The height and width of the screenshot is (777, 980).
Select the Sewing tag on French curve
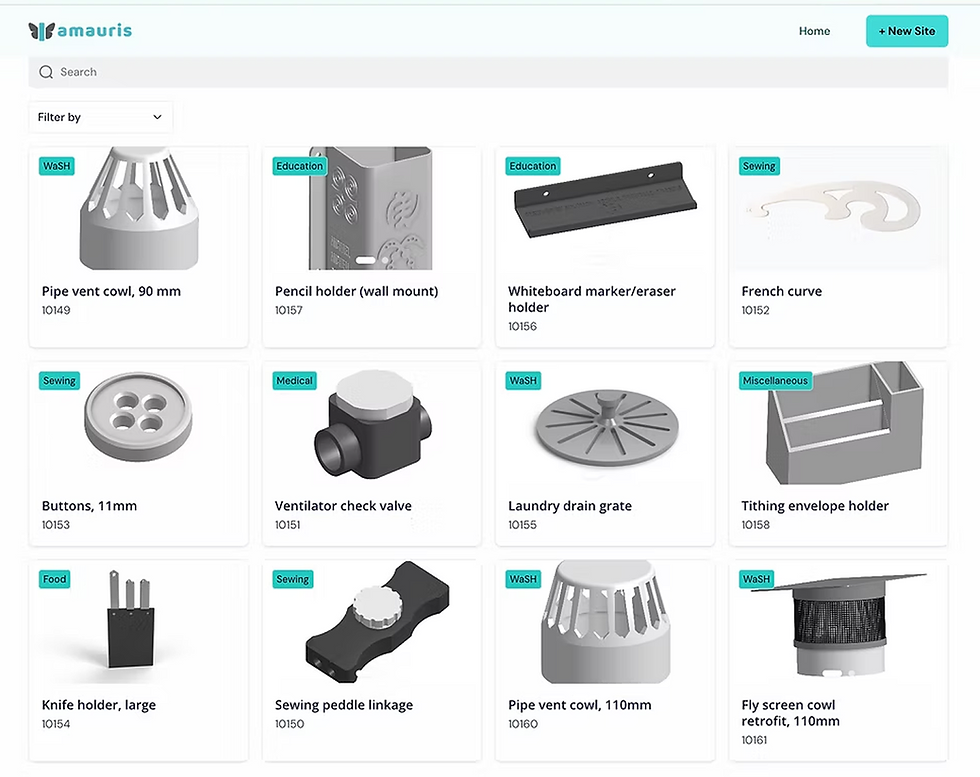759,166
